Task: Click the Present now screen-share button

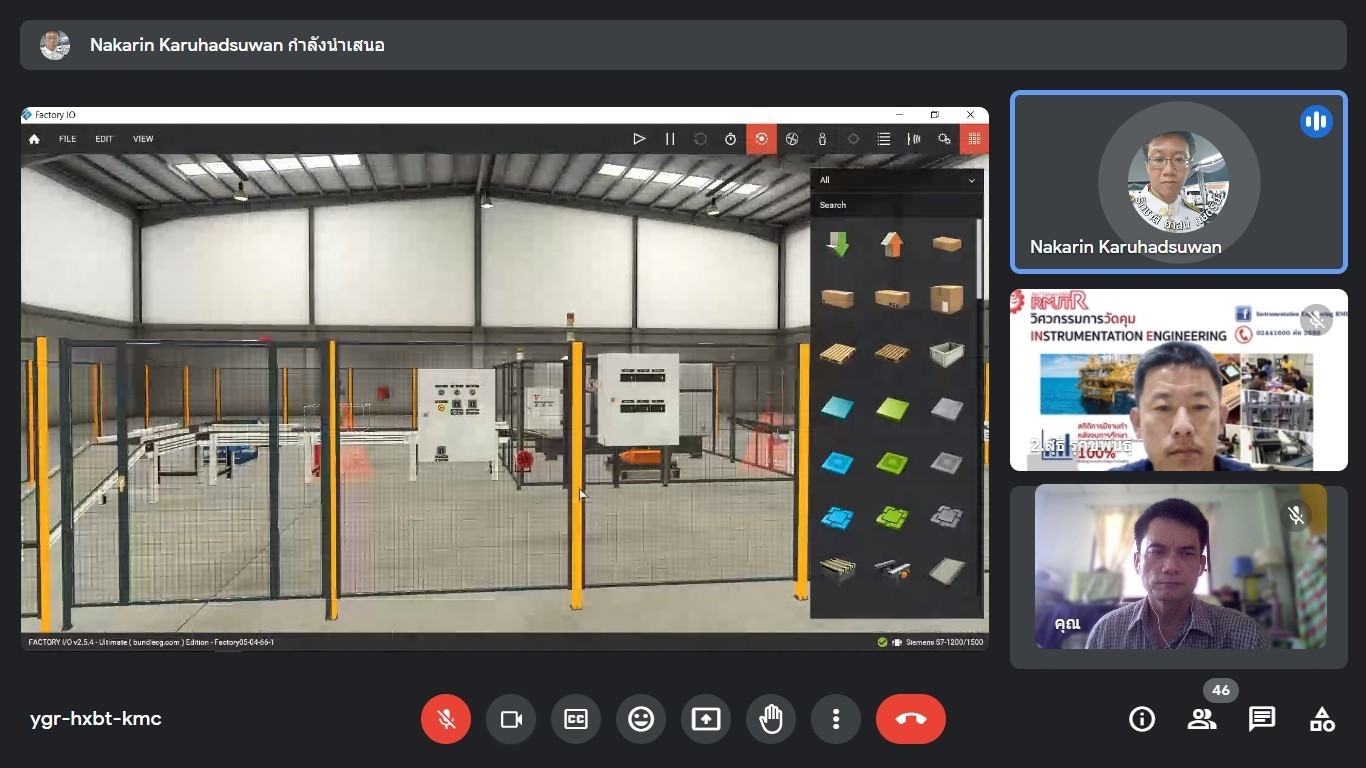Action: pyautogui.click(x=706, y=719)
